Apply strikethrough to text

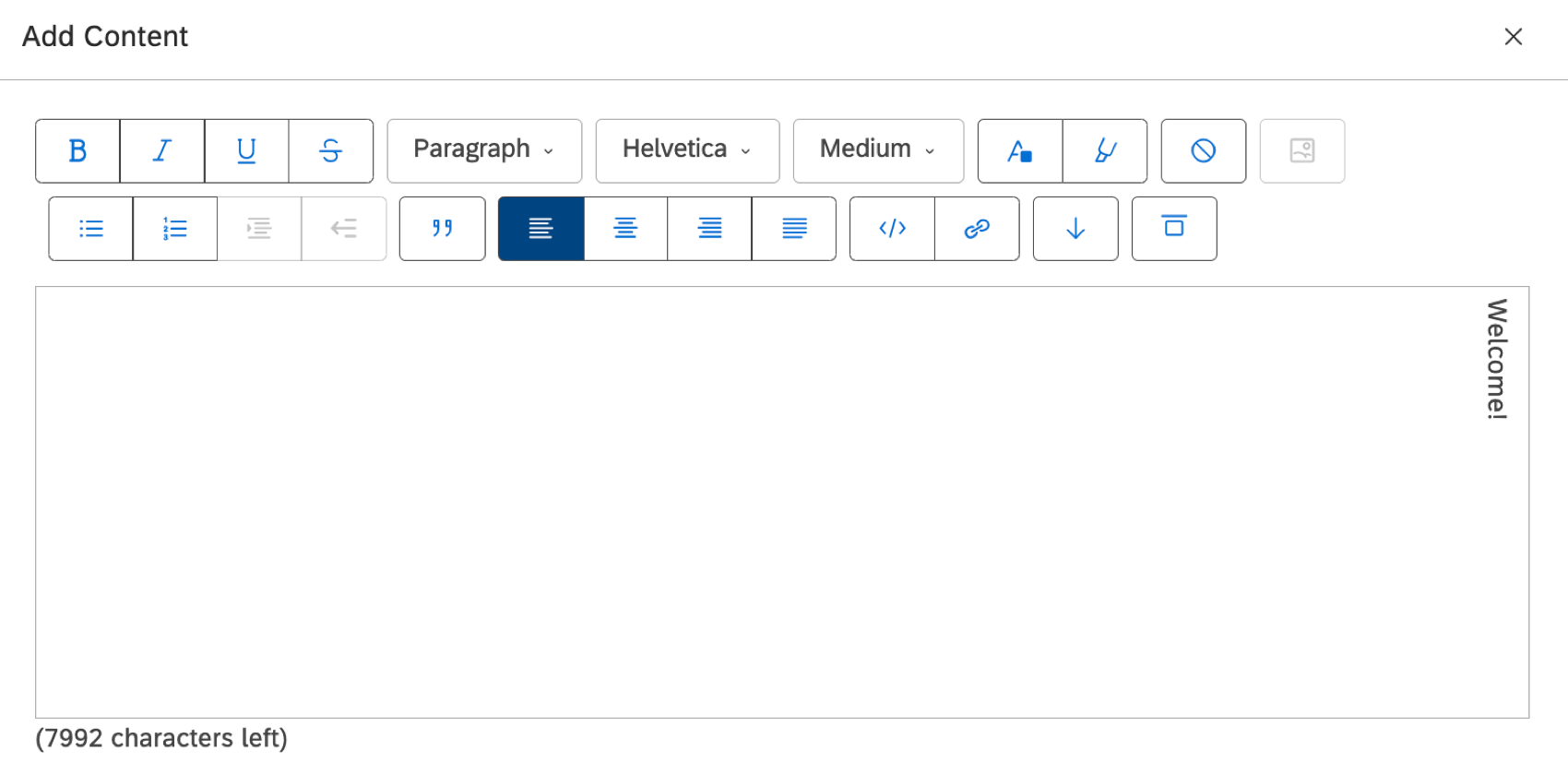tap(330, 150)
